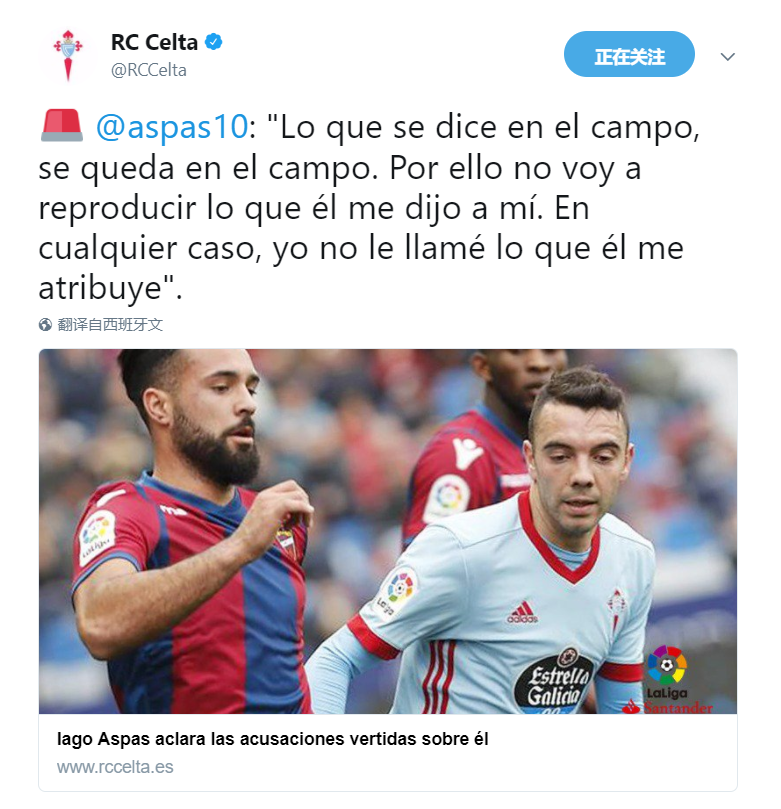The width and height of the screenshot is (781, 809).
Task: Open the RC Celta crest avatar
Action: [x=68, y=56]
